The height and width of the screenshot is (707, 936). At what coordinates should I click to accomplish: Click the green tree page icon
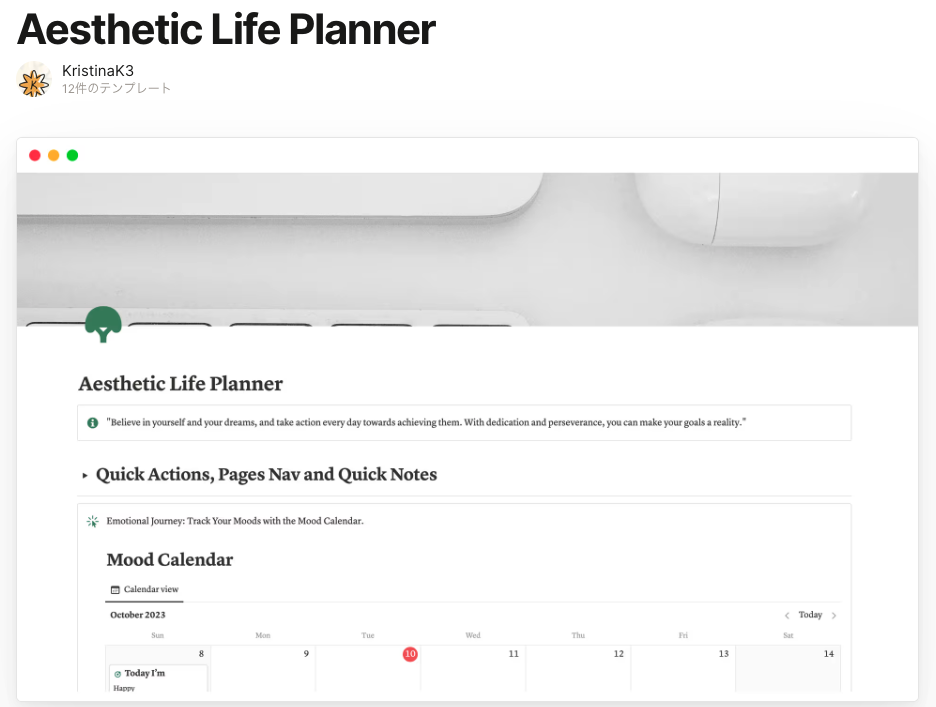103,324
